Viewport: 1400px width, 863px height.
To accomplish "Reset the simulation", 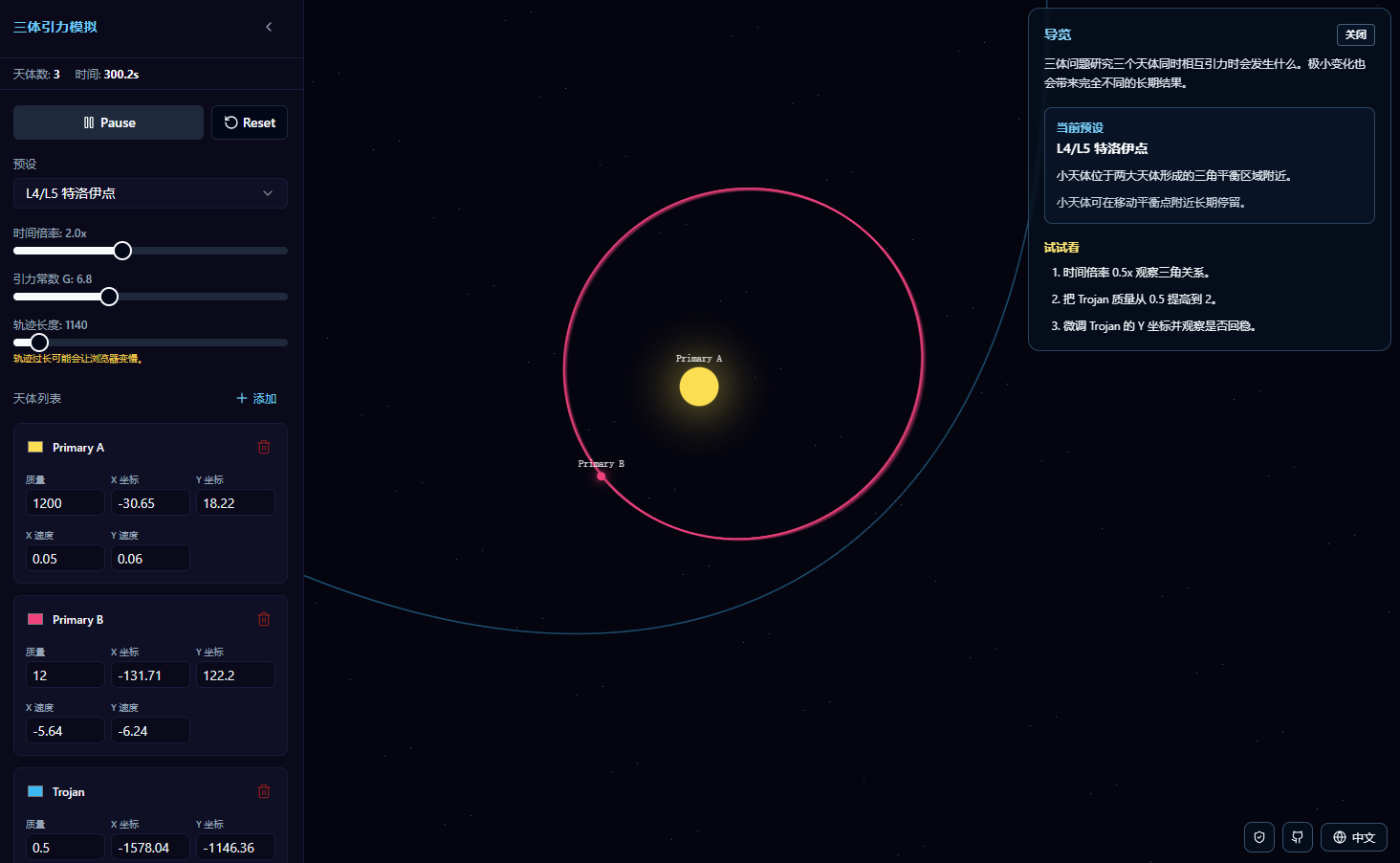I will [x=250, y=122].
